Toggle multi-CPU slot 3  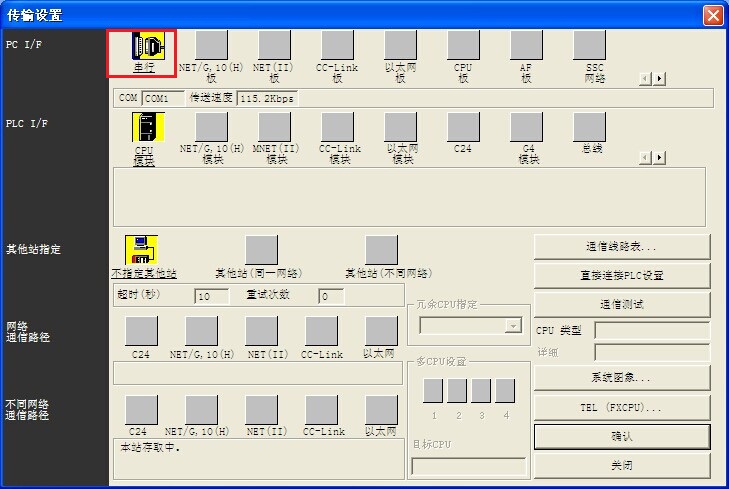click(481, 390)
